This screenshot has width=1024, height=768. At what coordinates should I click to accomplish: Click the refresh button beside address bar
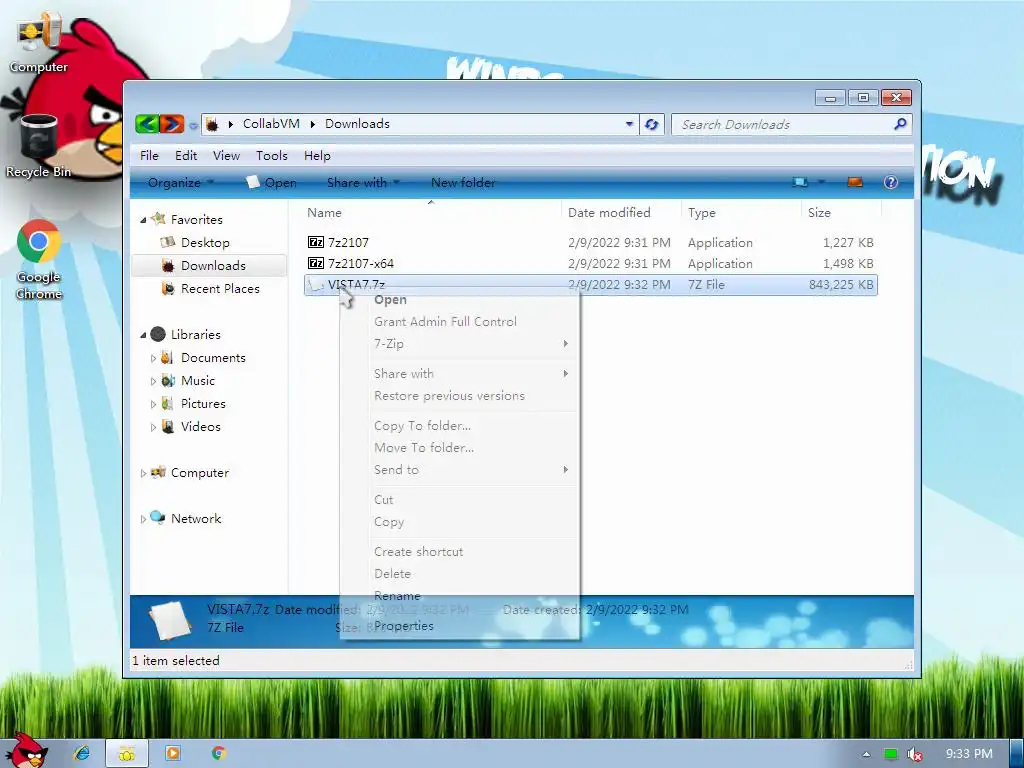(x=651, y=124)
